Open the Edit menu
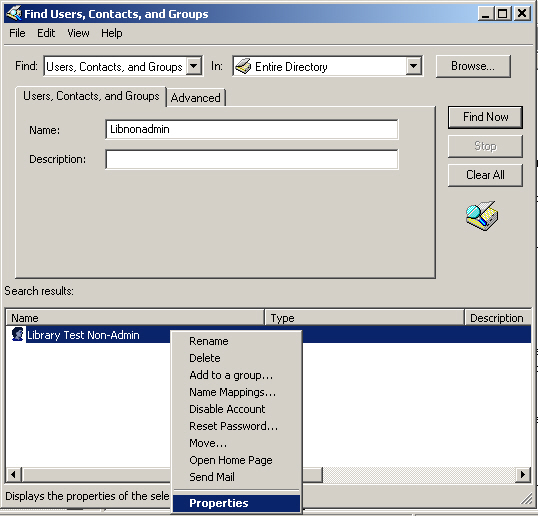The height and width of the screenshot is (516, 538). point(46,33)
